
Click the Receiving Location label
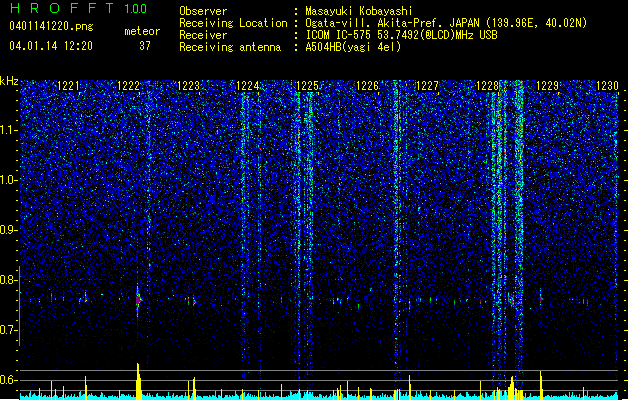coord(233,23)
